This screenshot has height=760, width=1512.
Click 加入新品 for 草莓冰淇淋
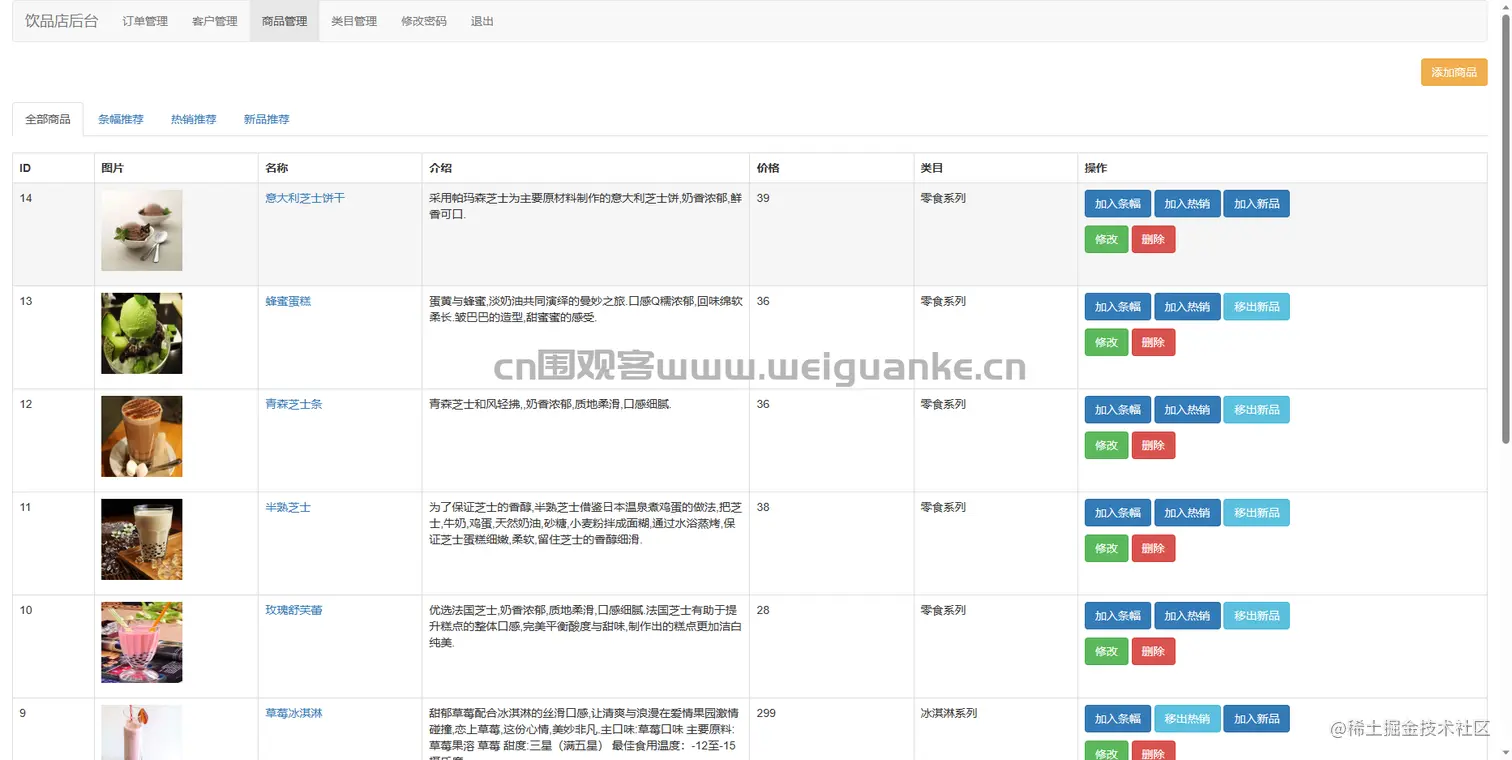pyautogui.click(x=1256, y=719)
